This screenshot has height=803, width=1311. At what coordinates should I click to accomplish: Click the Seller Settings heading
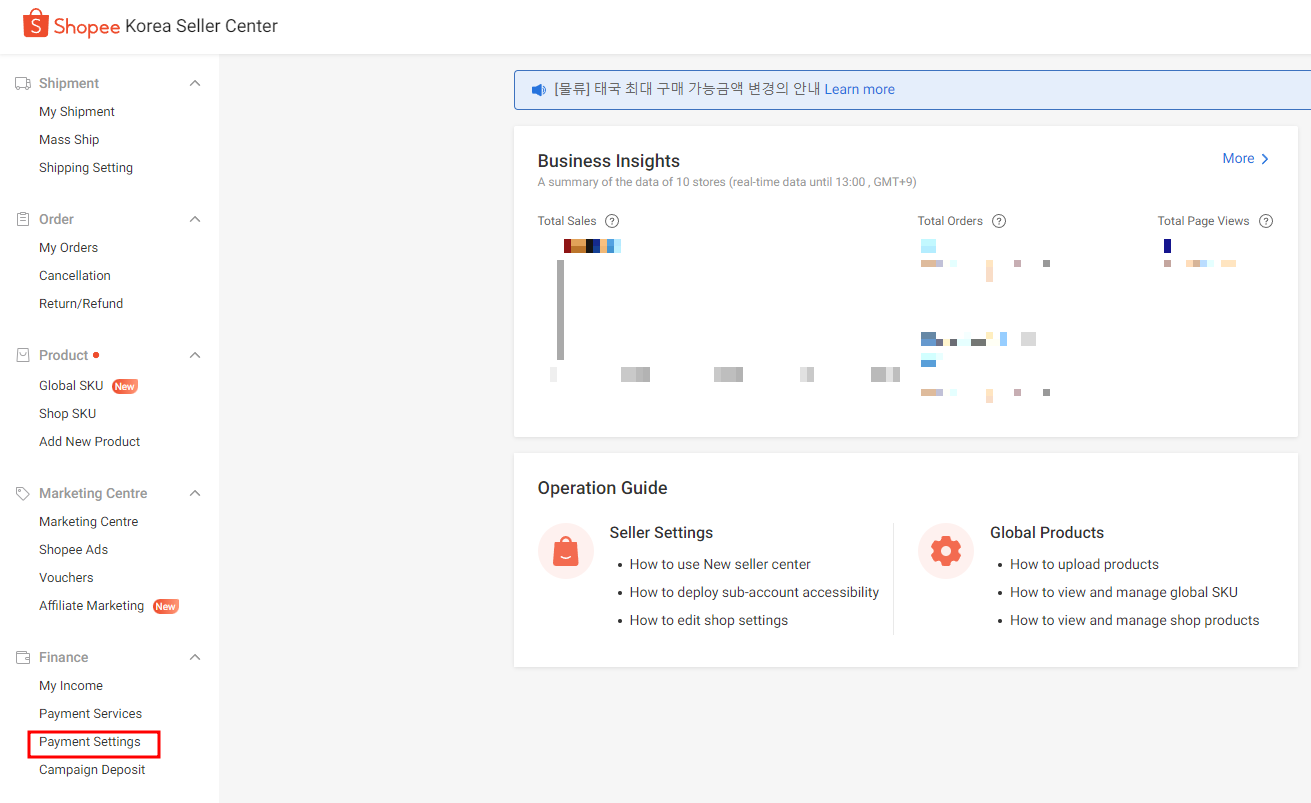[662, 533]
